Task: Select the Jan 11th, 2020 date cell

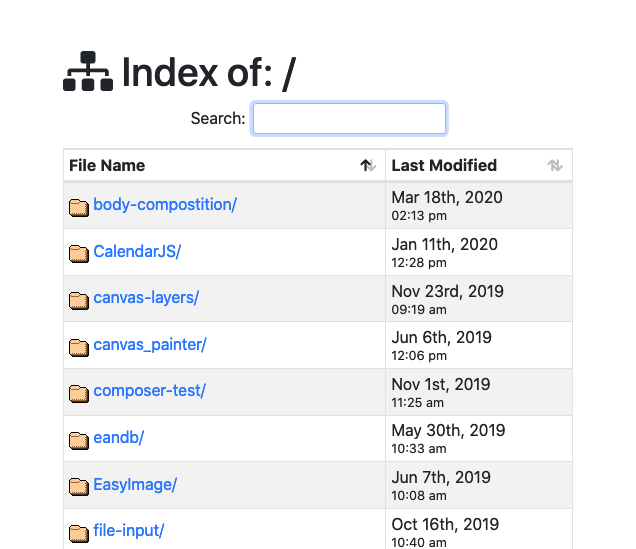Action: coord(479,252)
